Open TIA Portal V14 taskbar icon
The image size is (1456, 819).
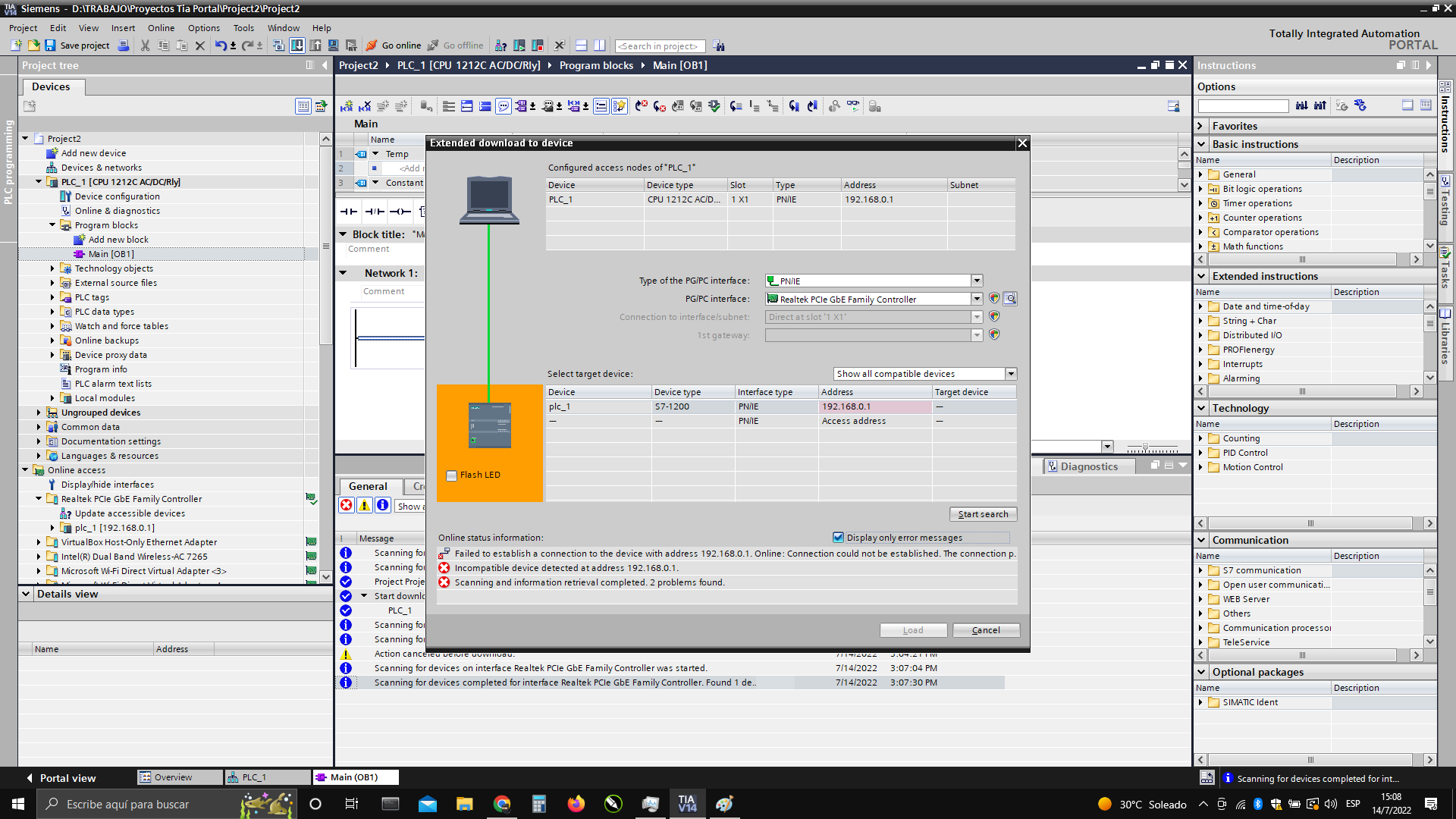pyautogui.click(x=687, y=804)
